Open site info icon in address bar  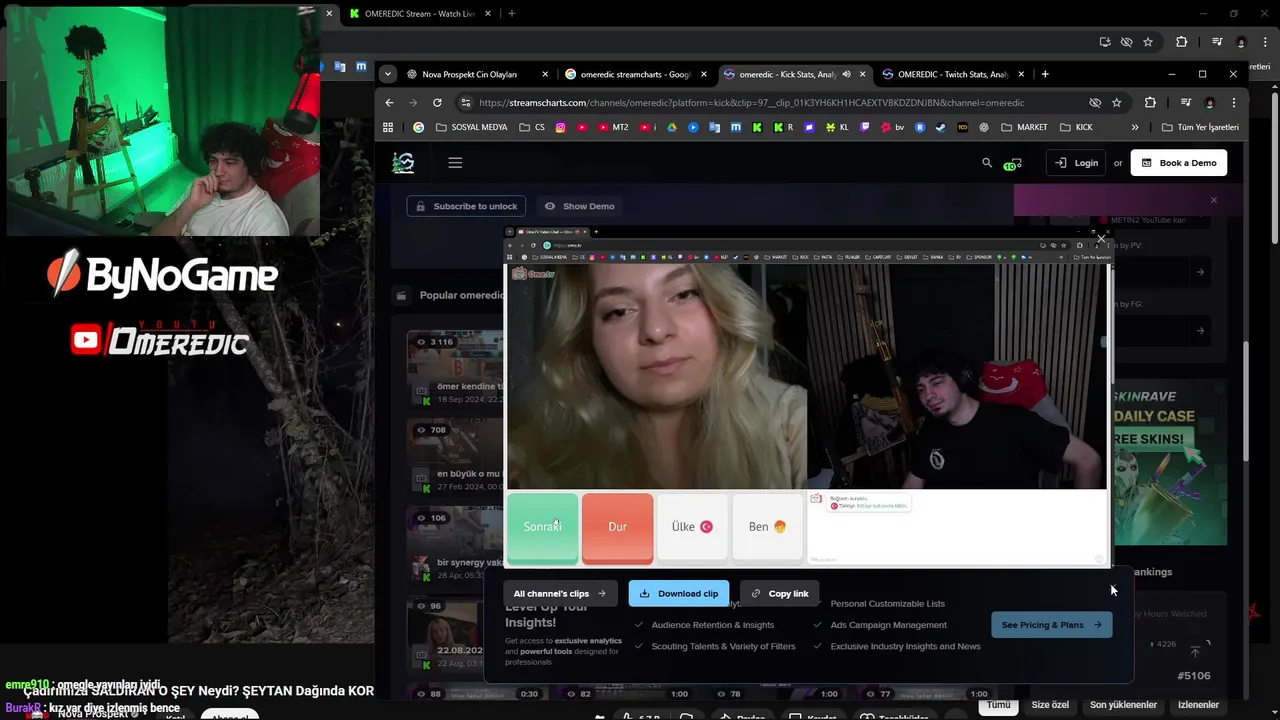(x=465, y=102)
